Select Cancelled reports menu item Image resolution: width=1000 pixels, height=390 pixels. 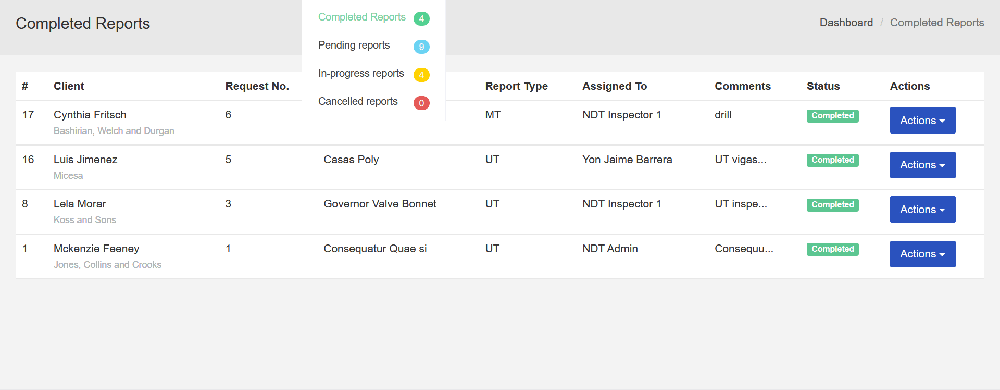[358, 101]
